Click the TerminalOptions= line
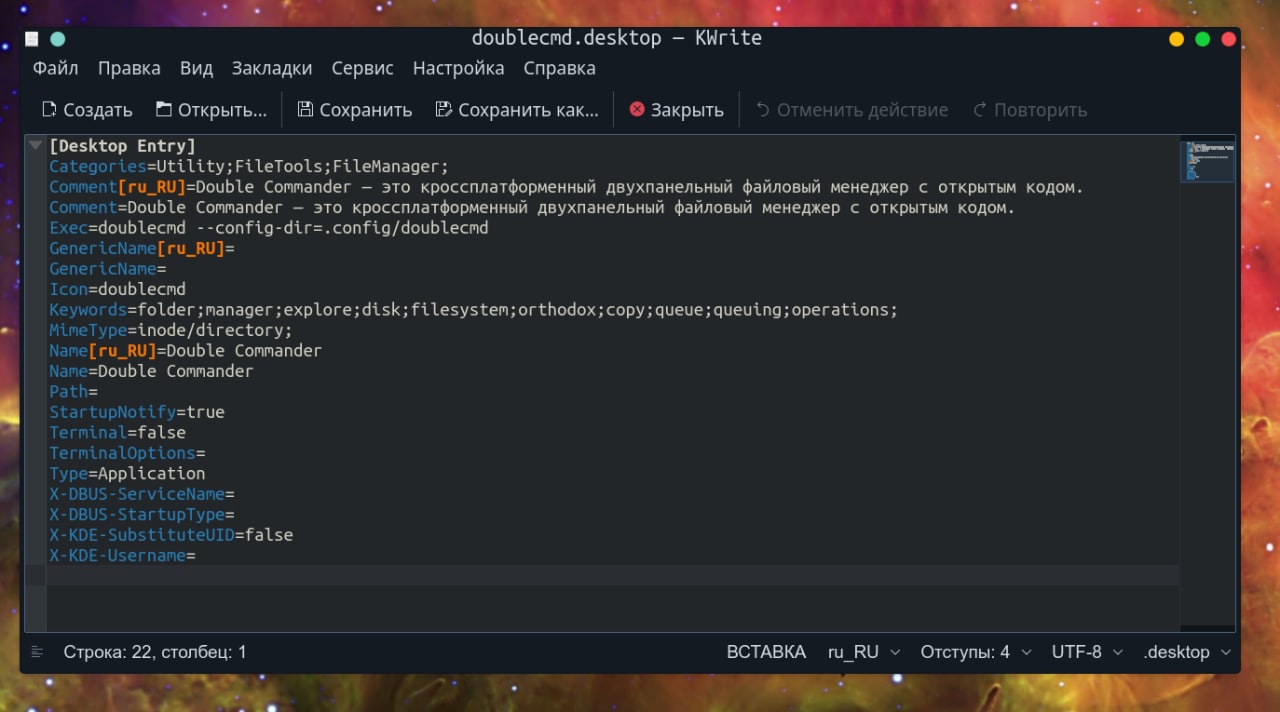1280x712 pixels. (127, 453)
